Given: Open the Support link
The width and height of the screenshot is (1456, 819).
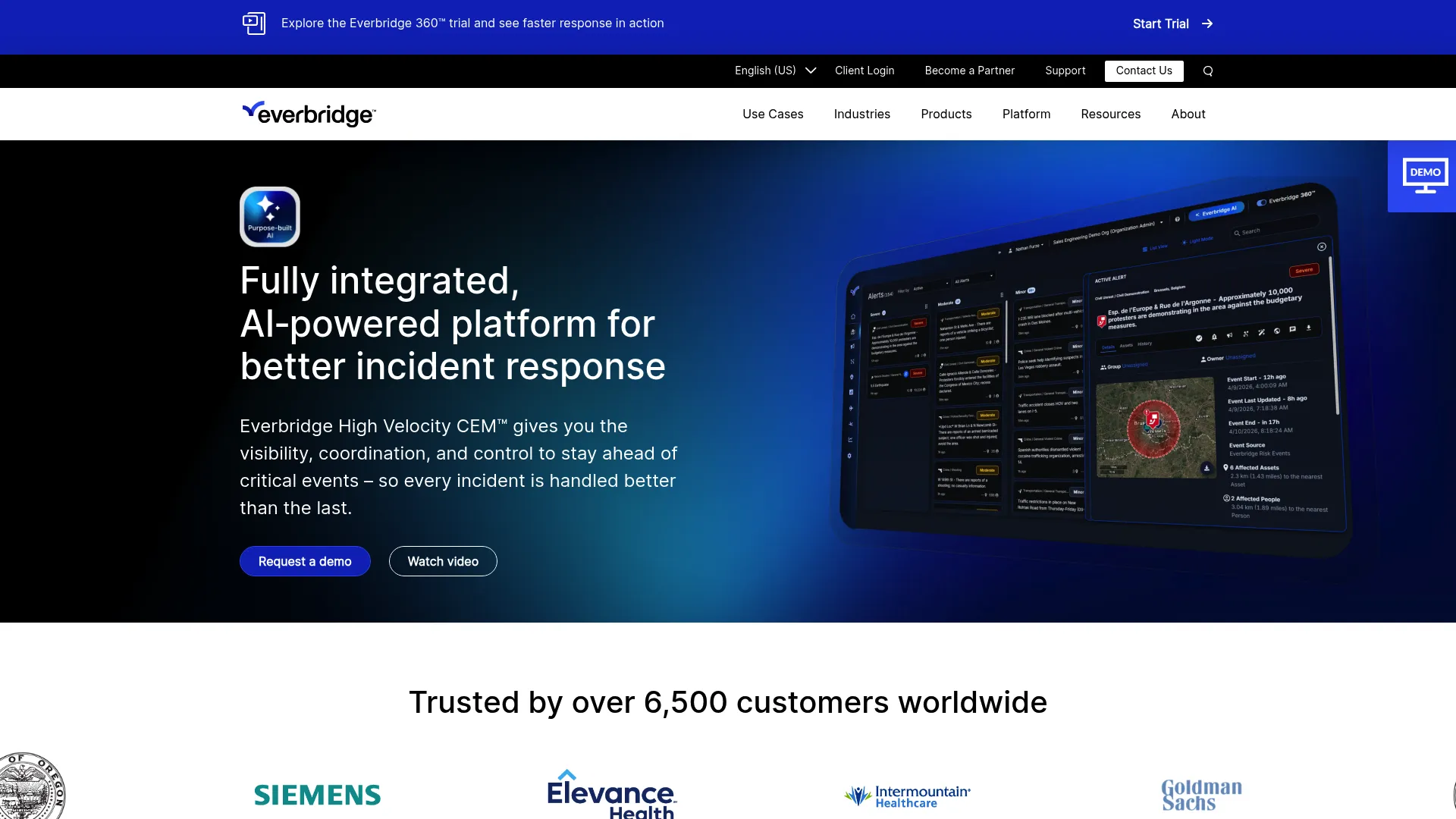Looking at the screenshot, I should pos(1065,71).
